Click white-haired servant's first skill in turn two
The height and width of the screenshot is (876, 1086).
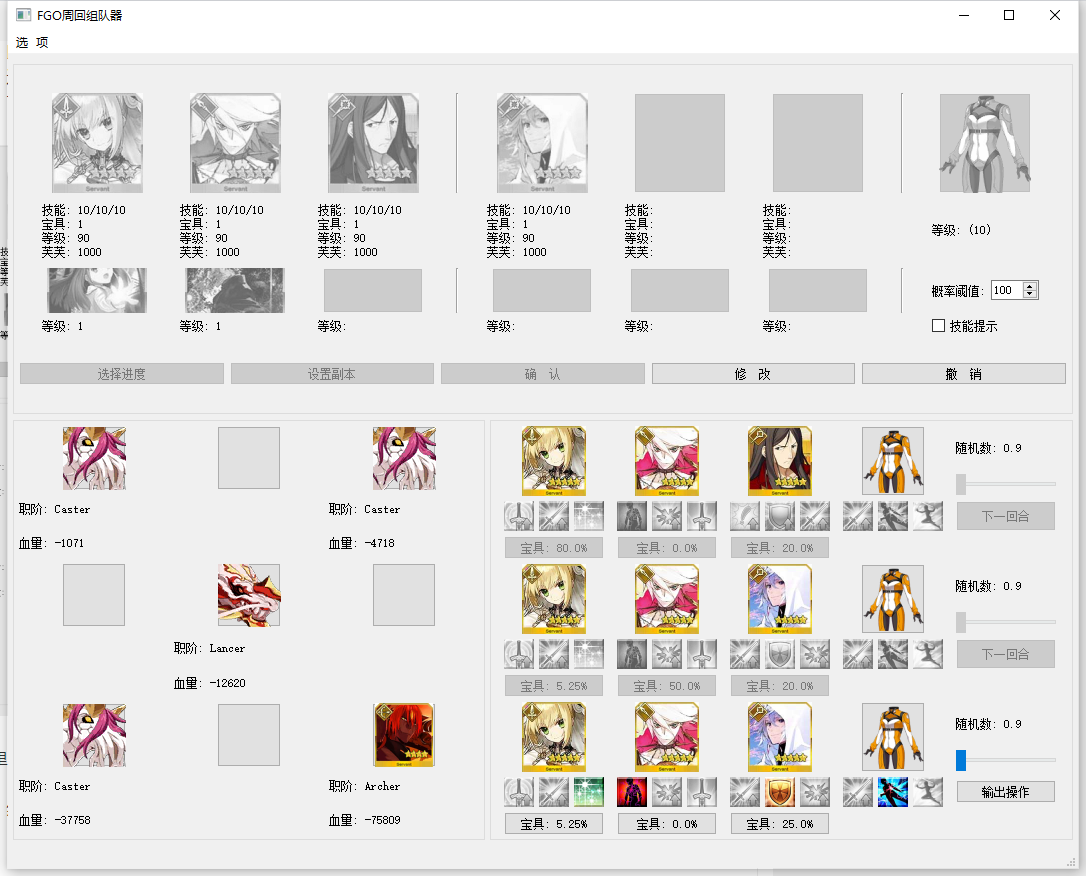(x=632, y=654)
